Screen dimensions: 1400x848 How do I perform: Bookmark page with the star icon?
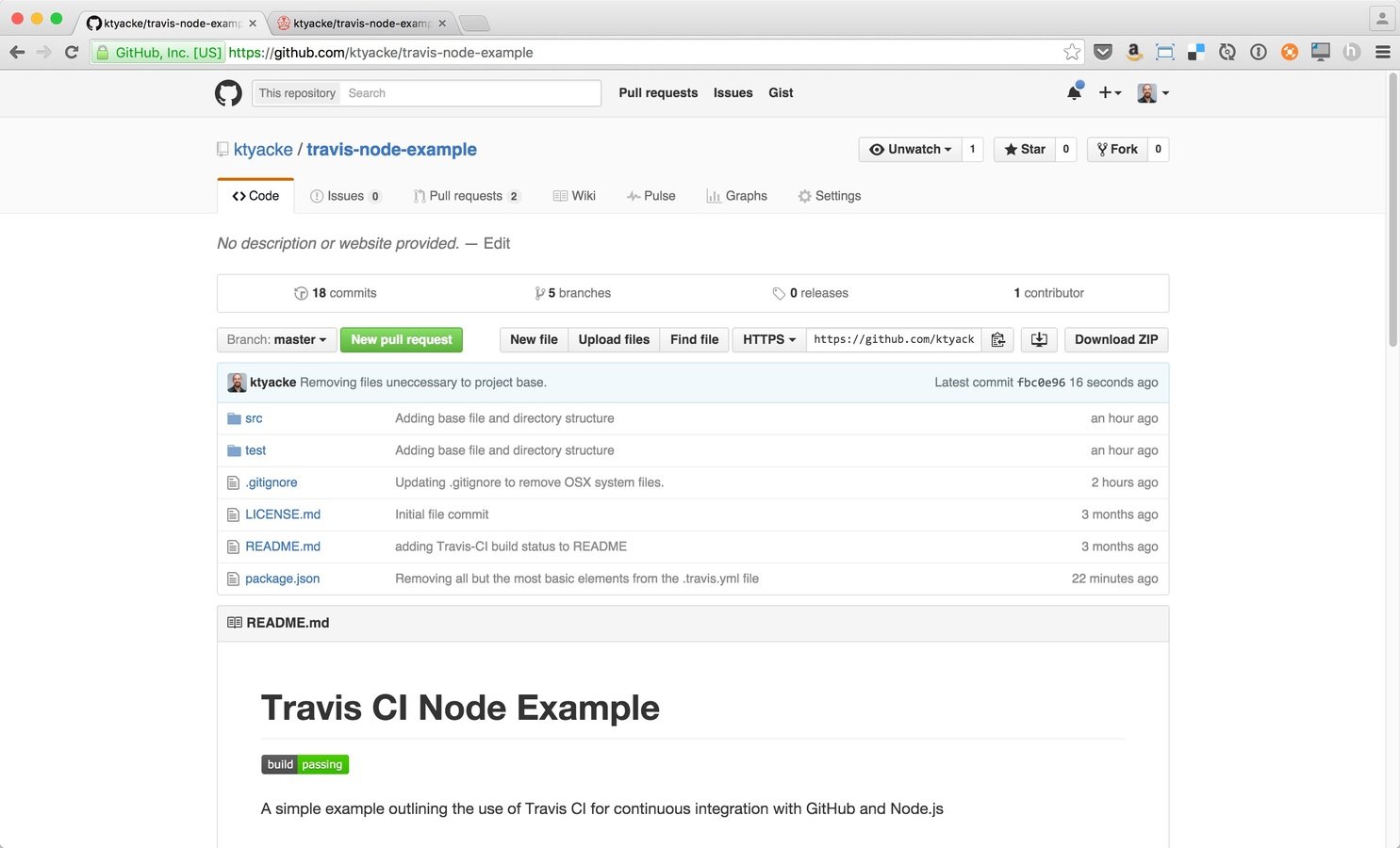(x=1072, y=52)
